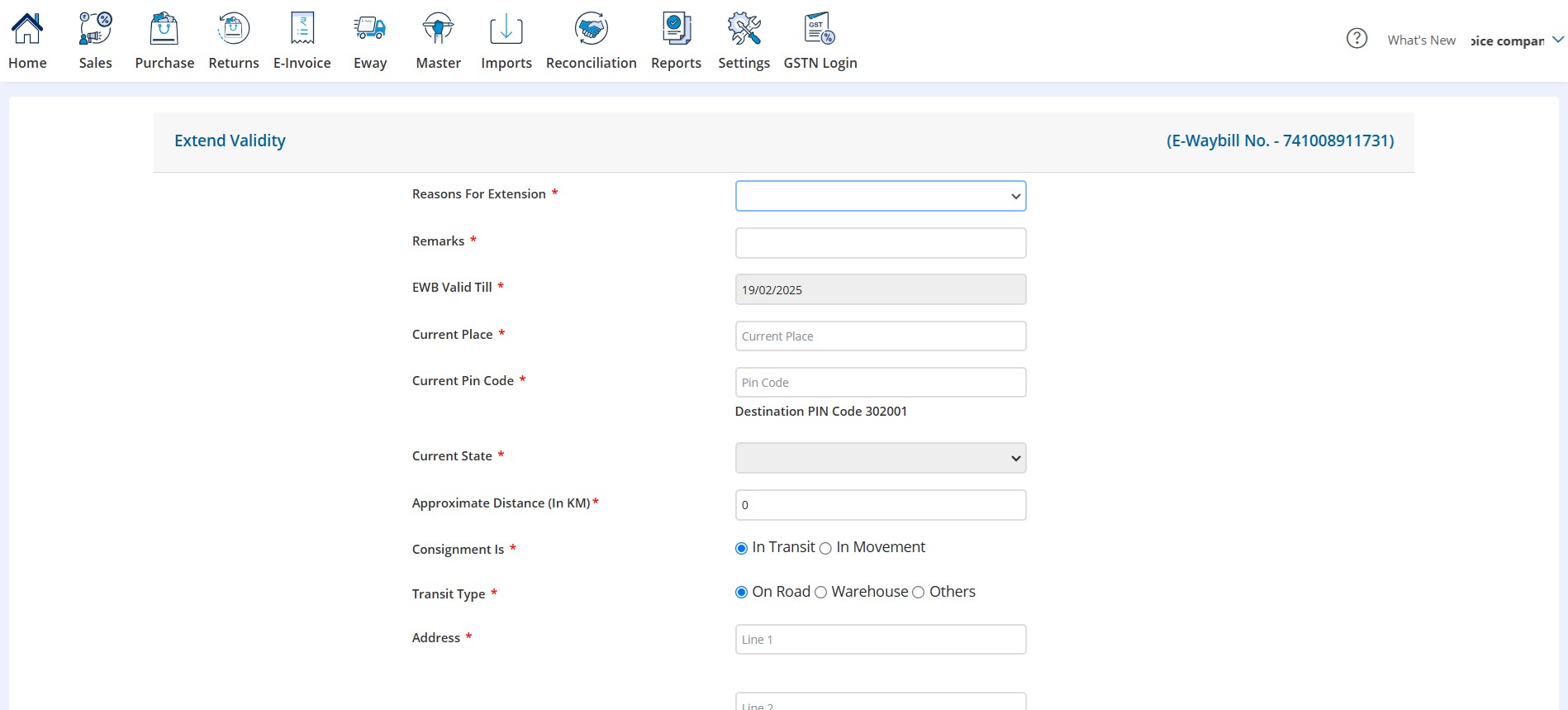Click the E-Invoice receipt icon
1568x710 pixels.
click(302, 29)
